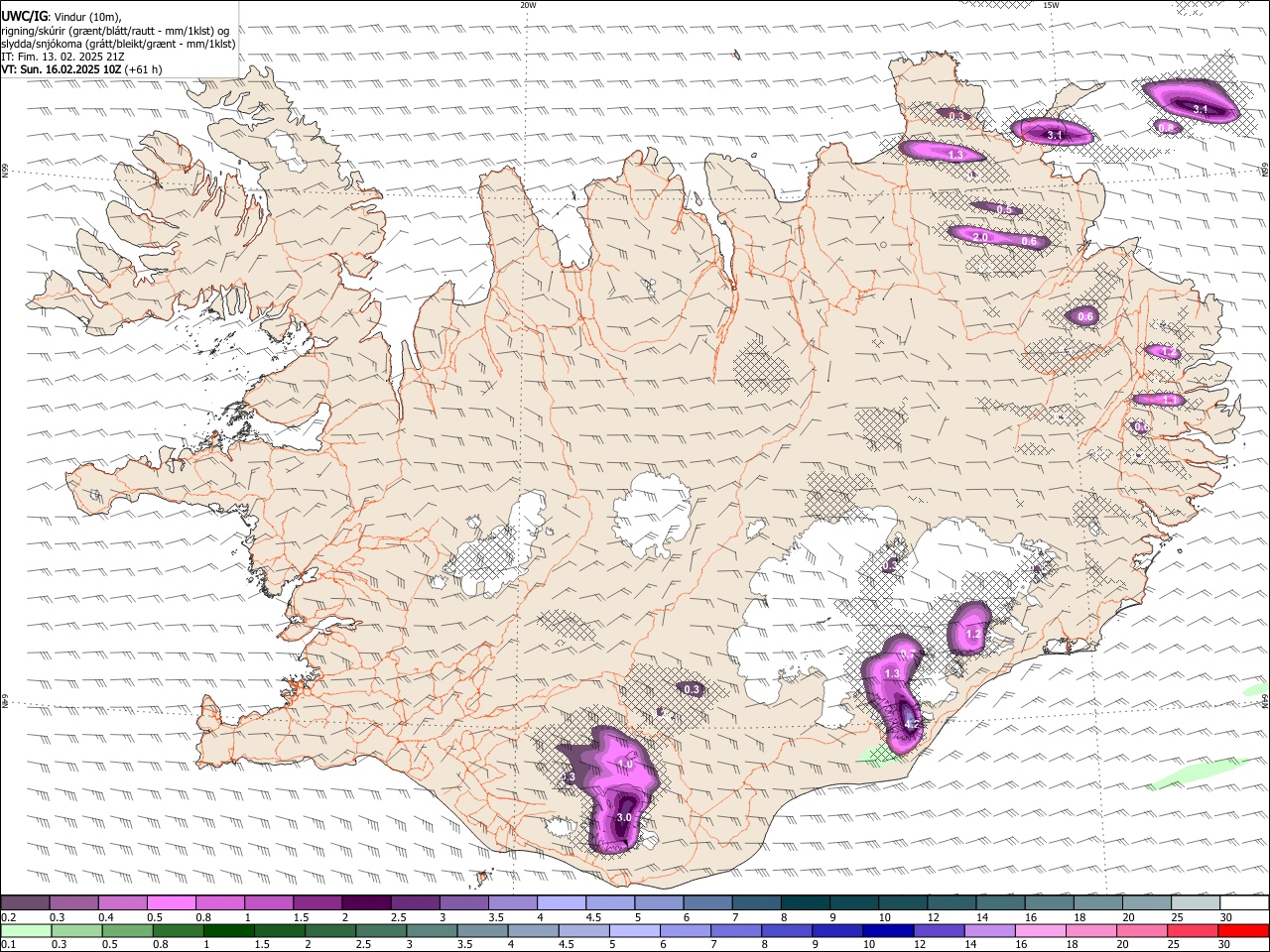Click the 4.2 peak value on the southeast coast
The image size is (1270, 952).
point(911,724)
